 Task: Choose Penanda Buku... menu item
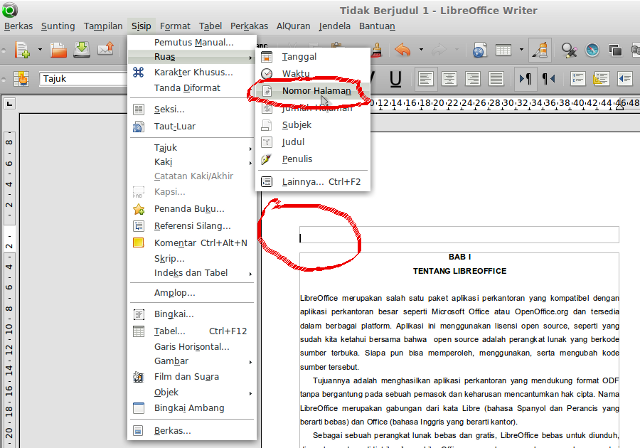[x=192, y=209]
